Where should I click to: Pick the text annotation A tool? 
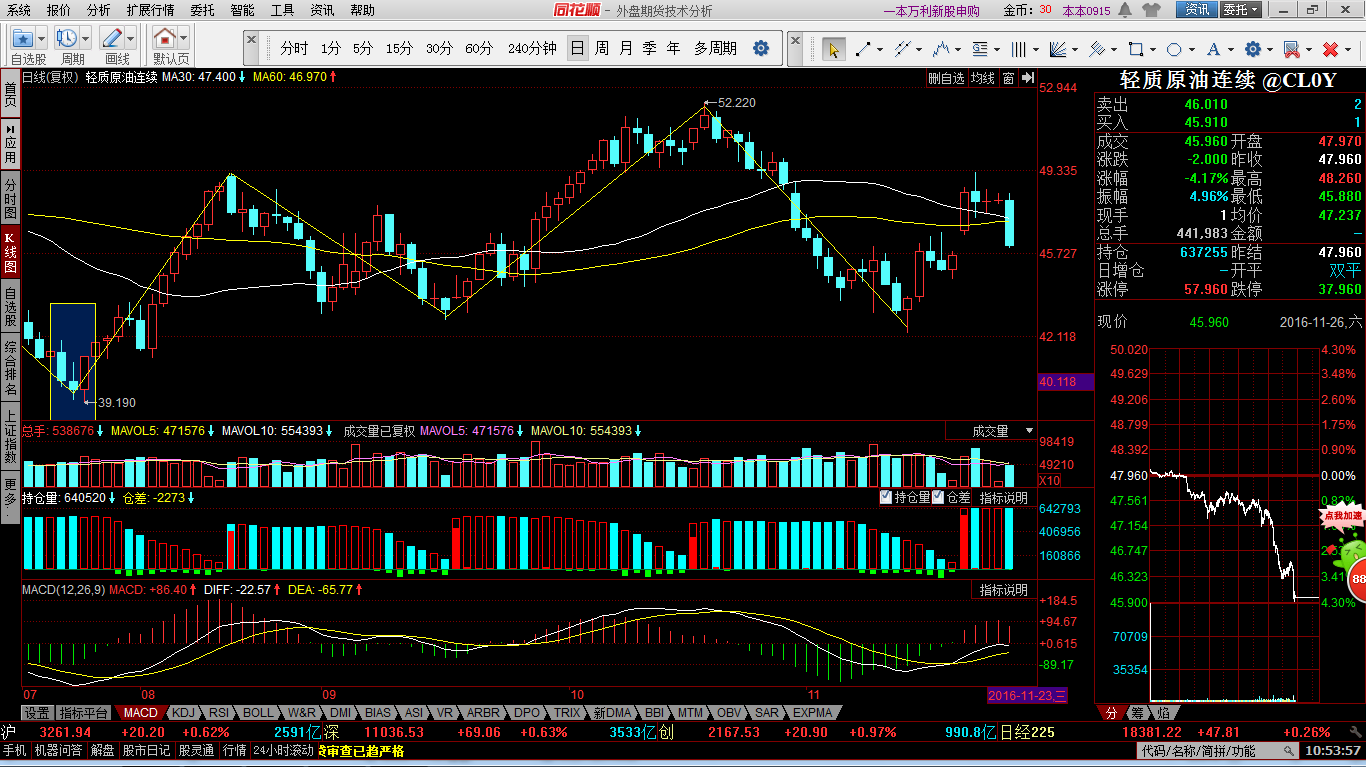[x=1213, y=48]
